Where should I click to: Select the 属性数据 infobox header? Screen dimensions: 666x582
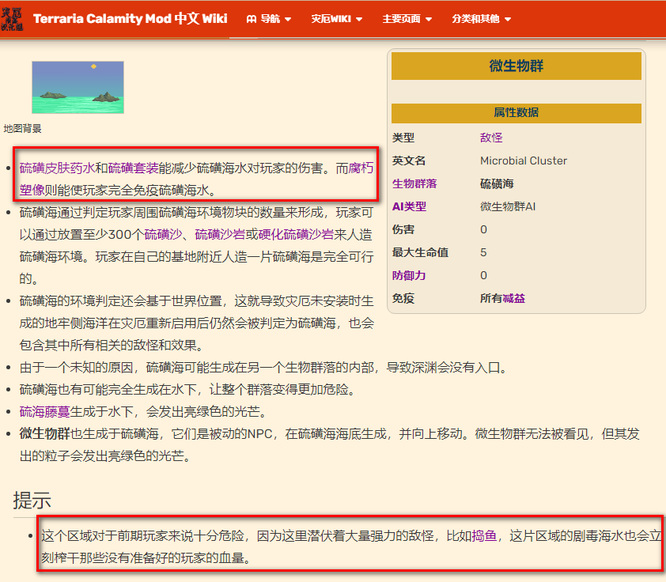[x=516, y=113]
